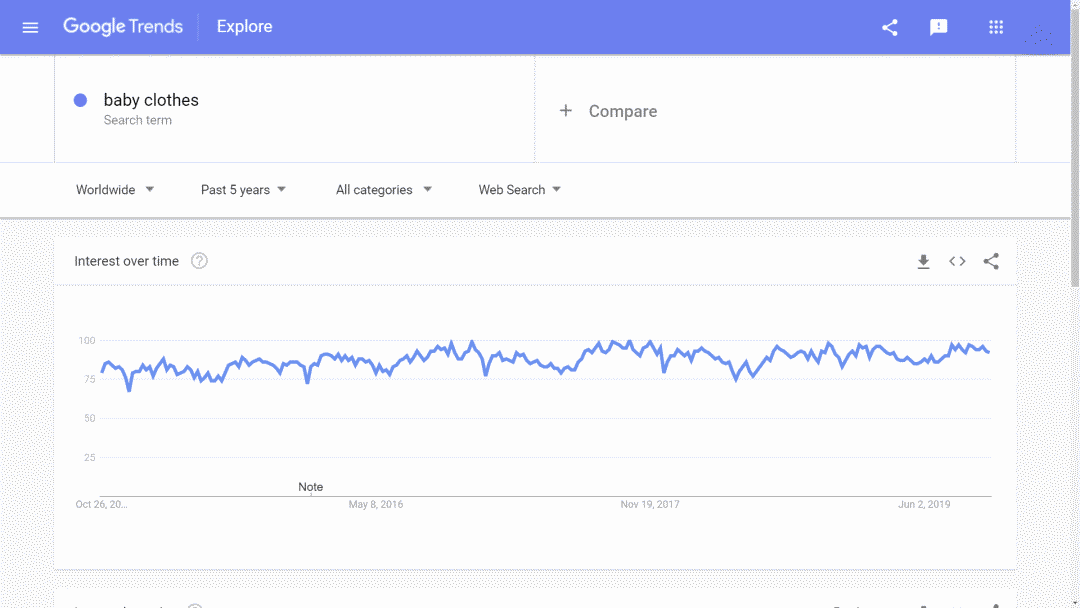Click the blue dot beside baby clothes

point(81,100)
